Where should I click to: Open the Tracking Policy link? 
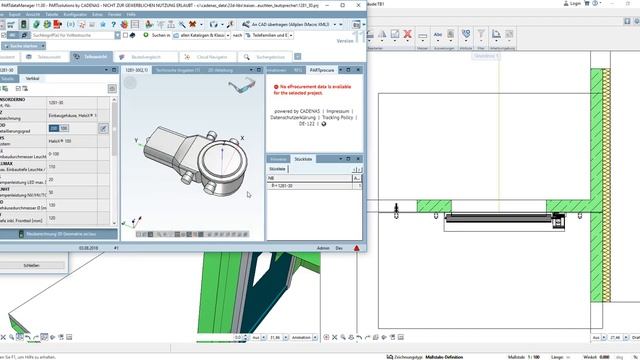tap(338, 118)
